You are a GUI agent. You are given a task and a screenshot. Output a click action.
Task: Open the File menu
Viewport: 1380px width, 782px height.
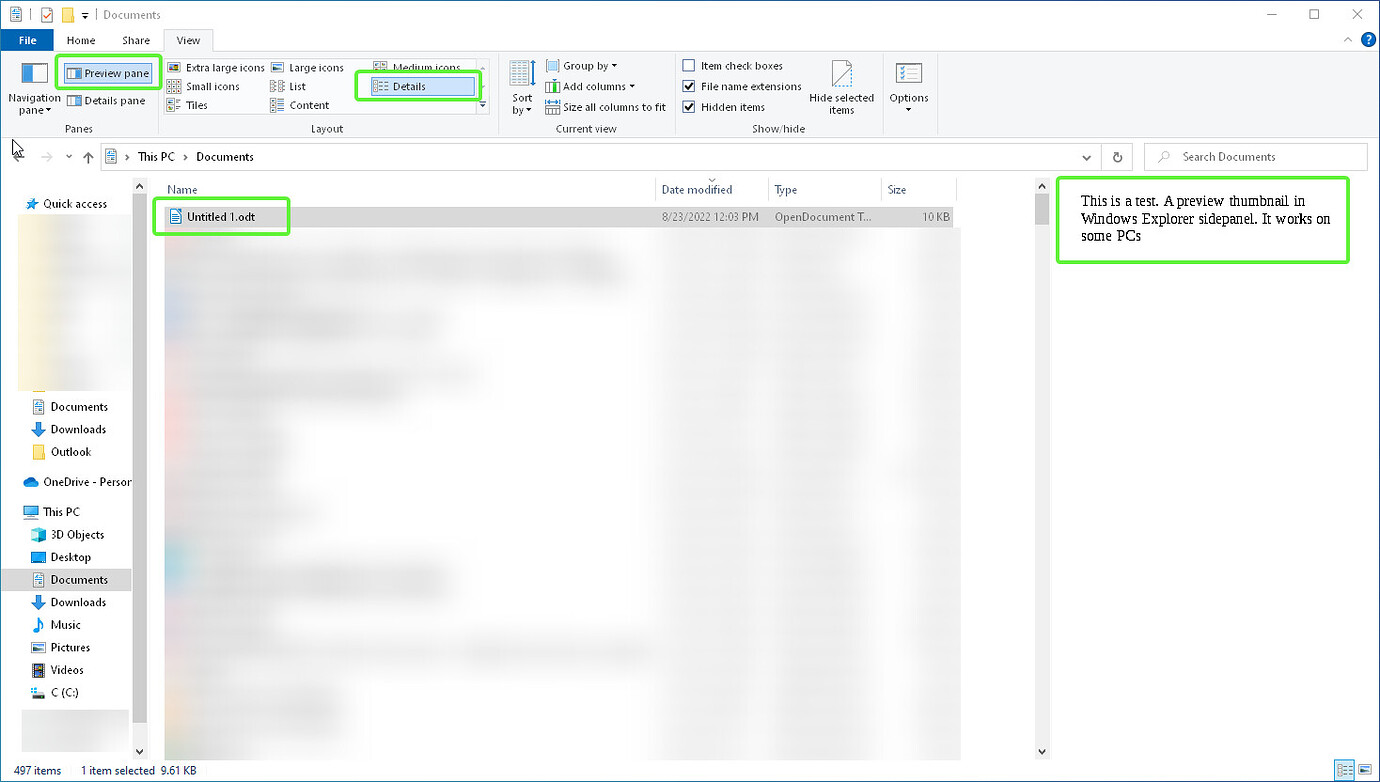(x=27, y=40)
